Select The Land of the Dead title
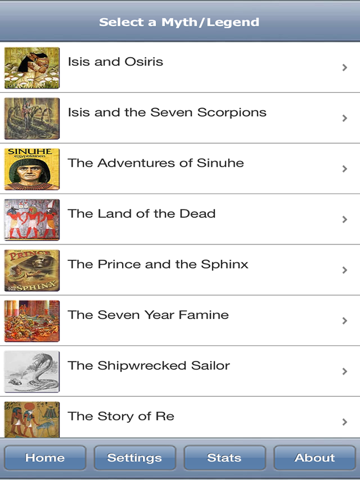 click(142, 214)
